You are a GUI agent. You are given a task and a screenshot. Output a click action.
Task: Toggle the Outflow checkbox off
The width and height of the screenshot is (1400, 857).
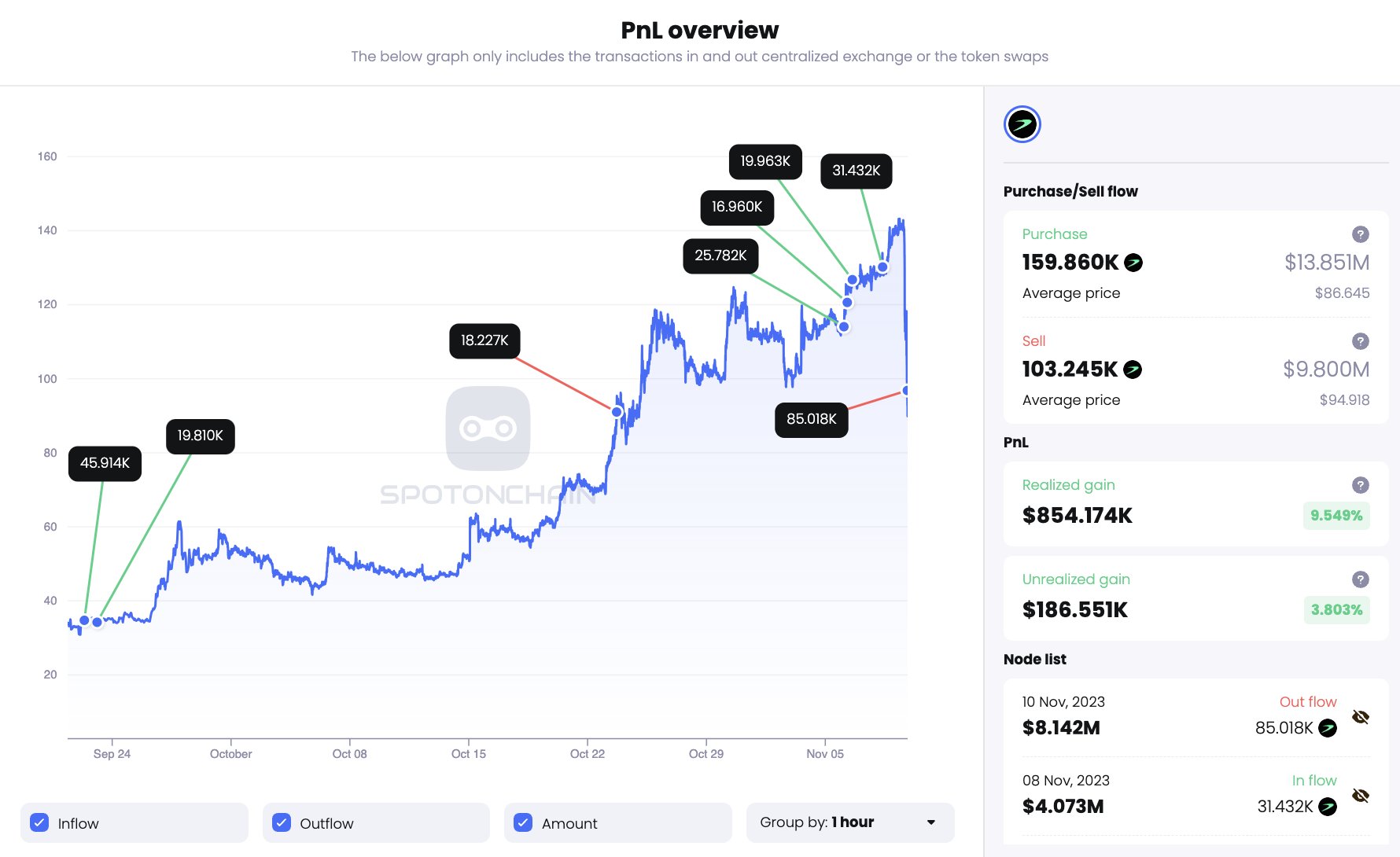pyautogui.click(x=282, y=822)
